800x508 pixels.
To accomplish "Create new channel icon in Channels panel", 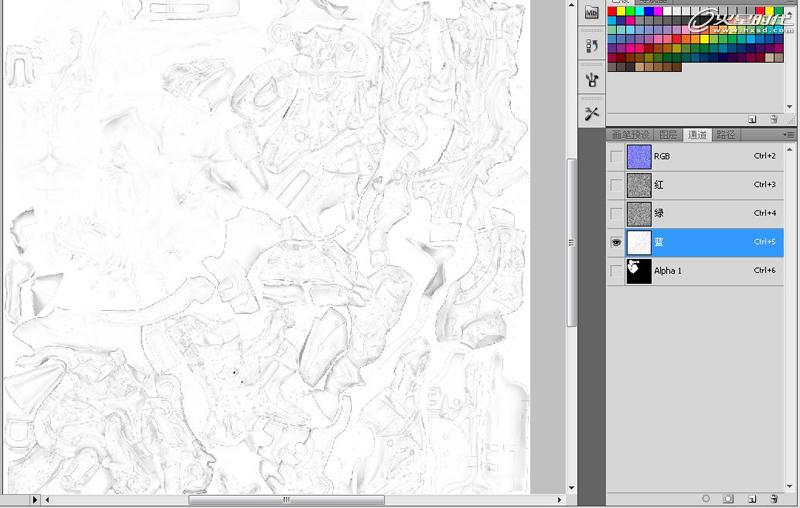I will coord(752,498).
